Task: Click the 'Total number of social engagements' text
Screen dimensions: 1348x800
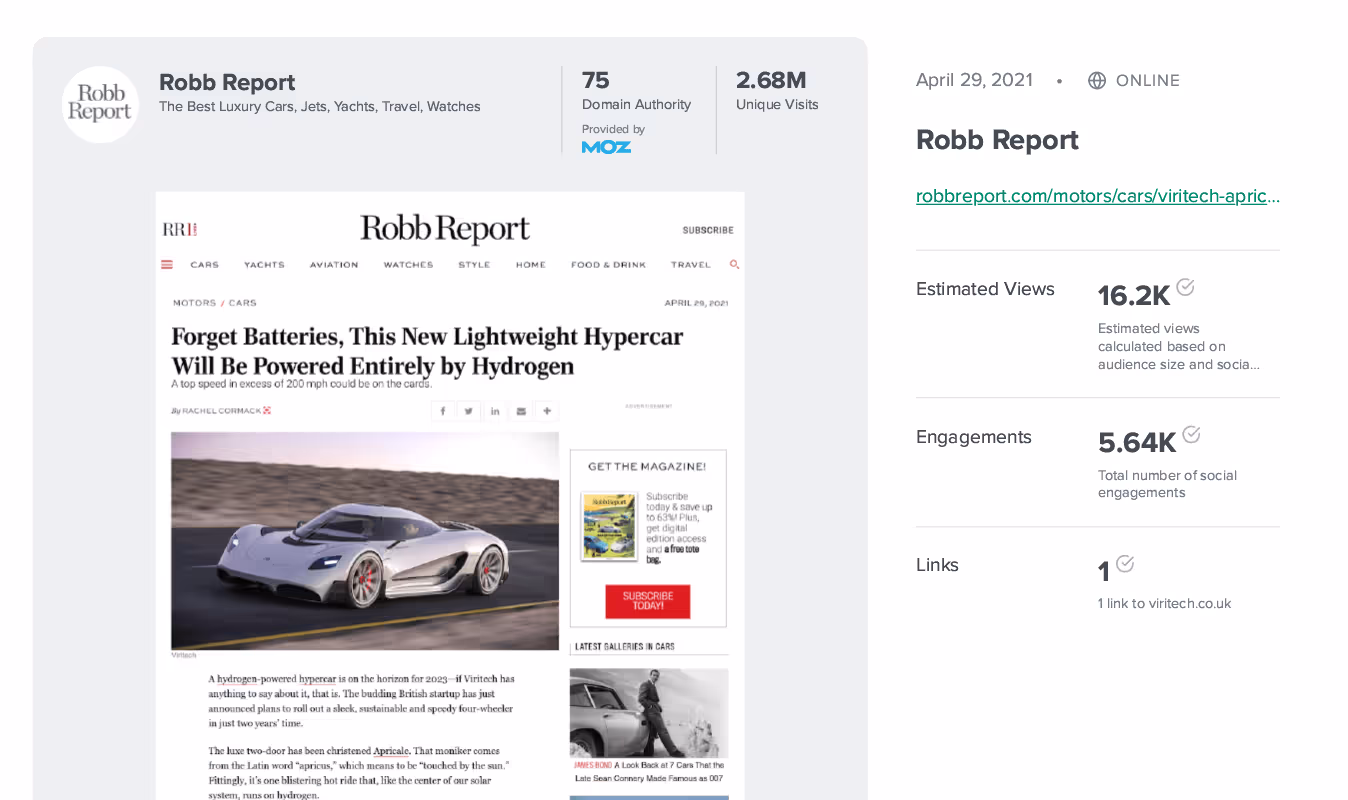Action: [x=1167, y=484]
